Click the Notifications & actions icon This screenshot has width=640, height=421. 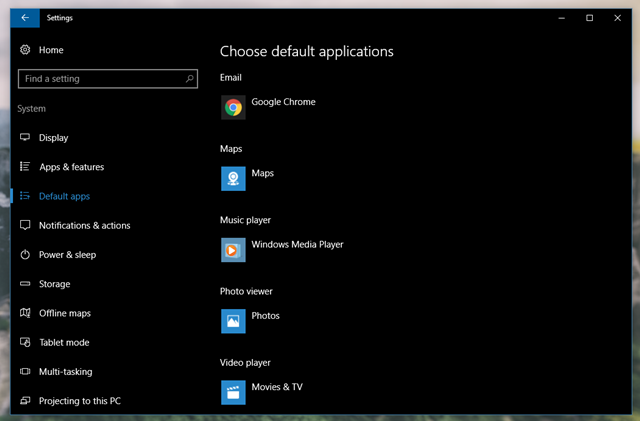[x=25, y=225]
